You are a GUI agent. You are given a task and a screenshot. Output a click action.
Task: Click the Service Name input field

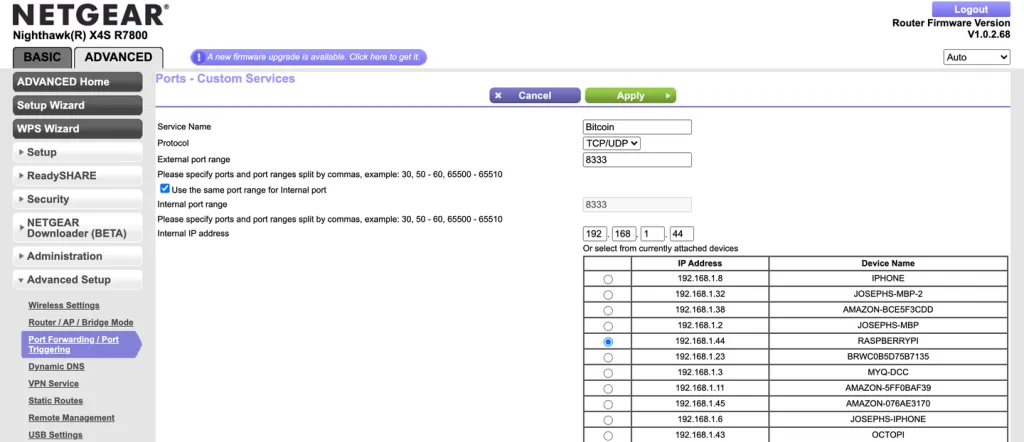click(637, 127)
